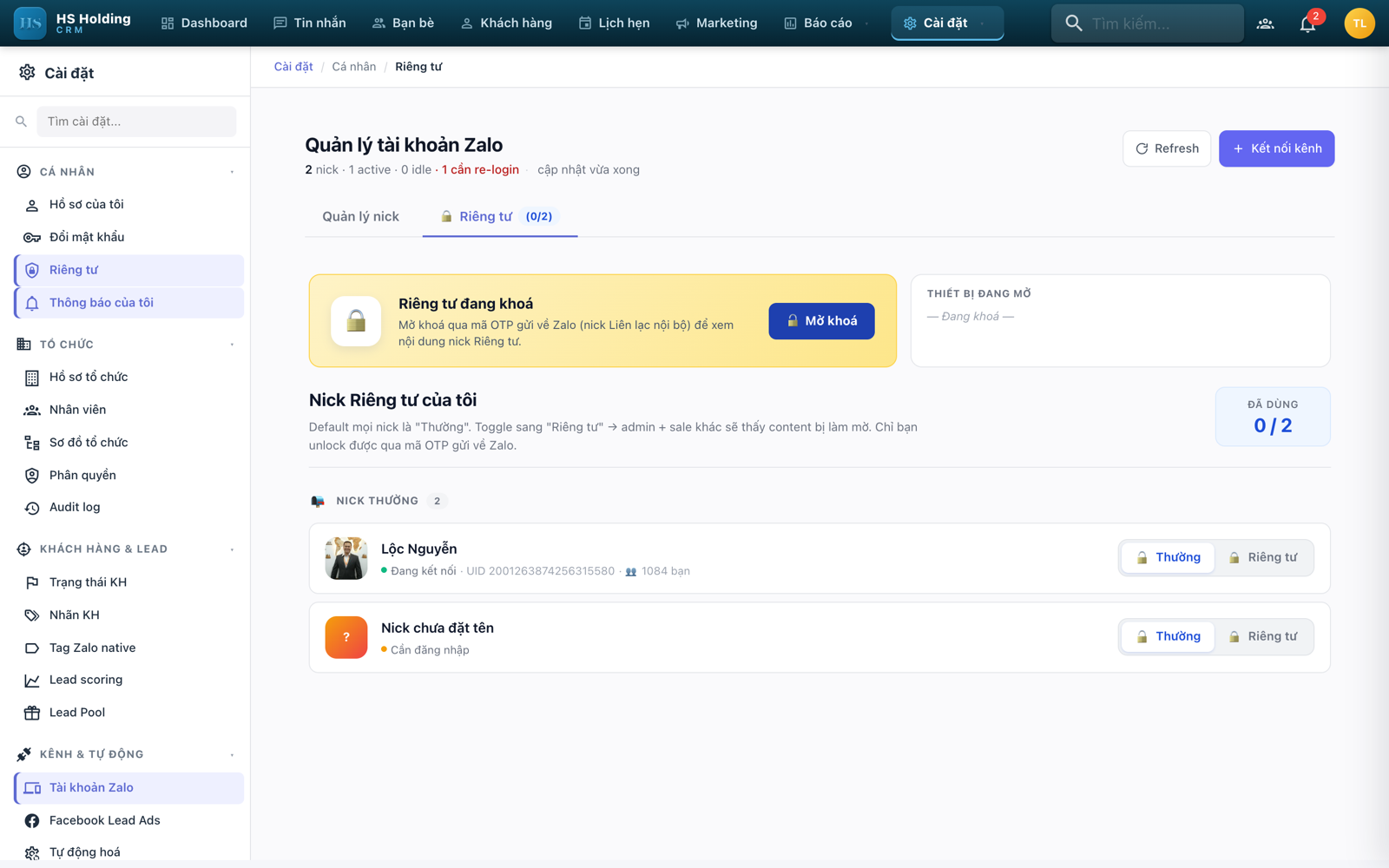Open Bạn bè in top navigation
1389x868 pixels.
(x=403, y=23)
